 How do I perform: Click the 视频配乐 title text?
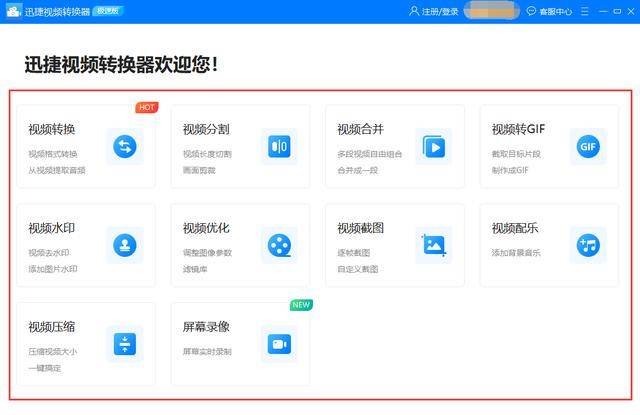point(515,228)
